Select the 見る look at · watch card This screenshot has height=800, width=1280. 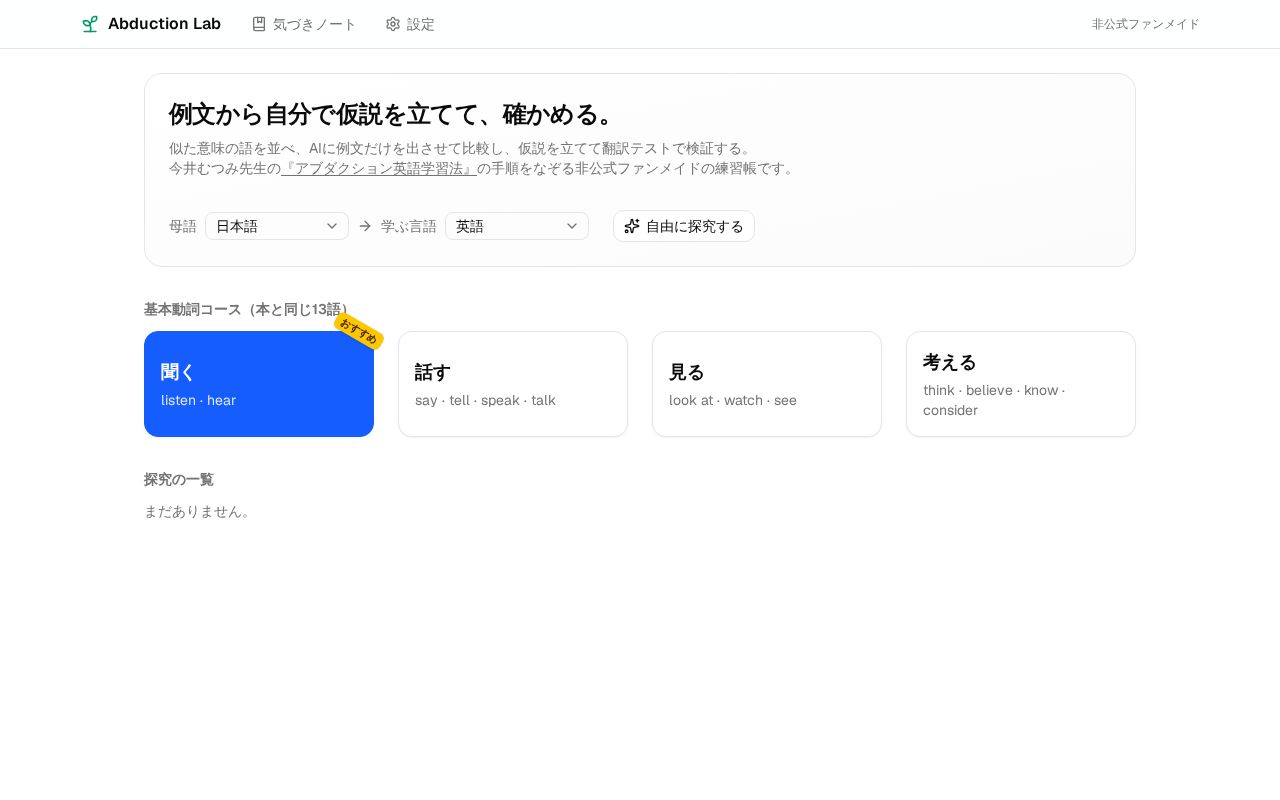(x=767, y=384)
